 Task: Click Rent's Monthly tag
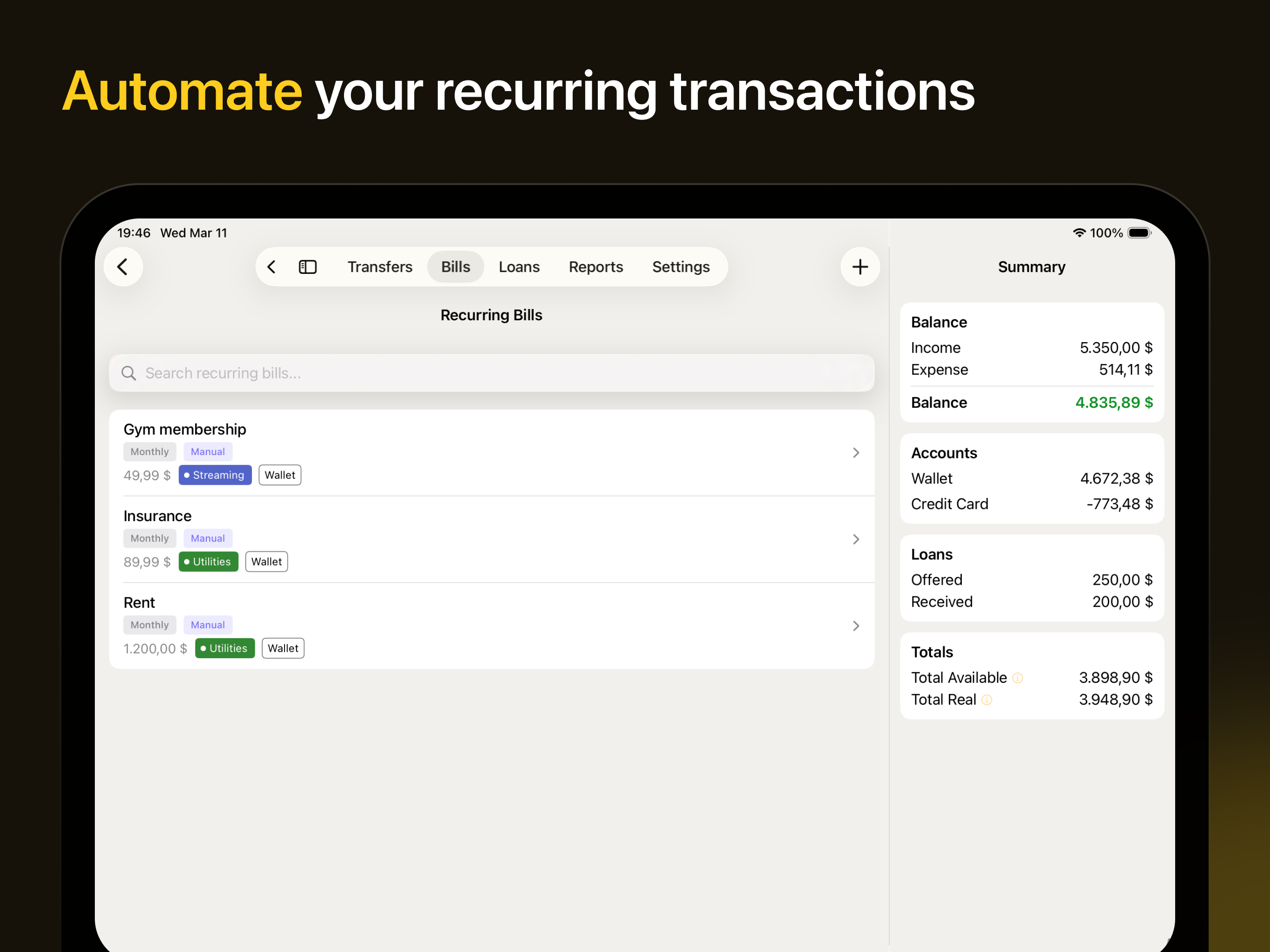[x=149, y=625]
